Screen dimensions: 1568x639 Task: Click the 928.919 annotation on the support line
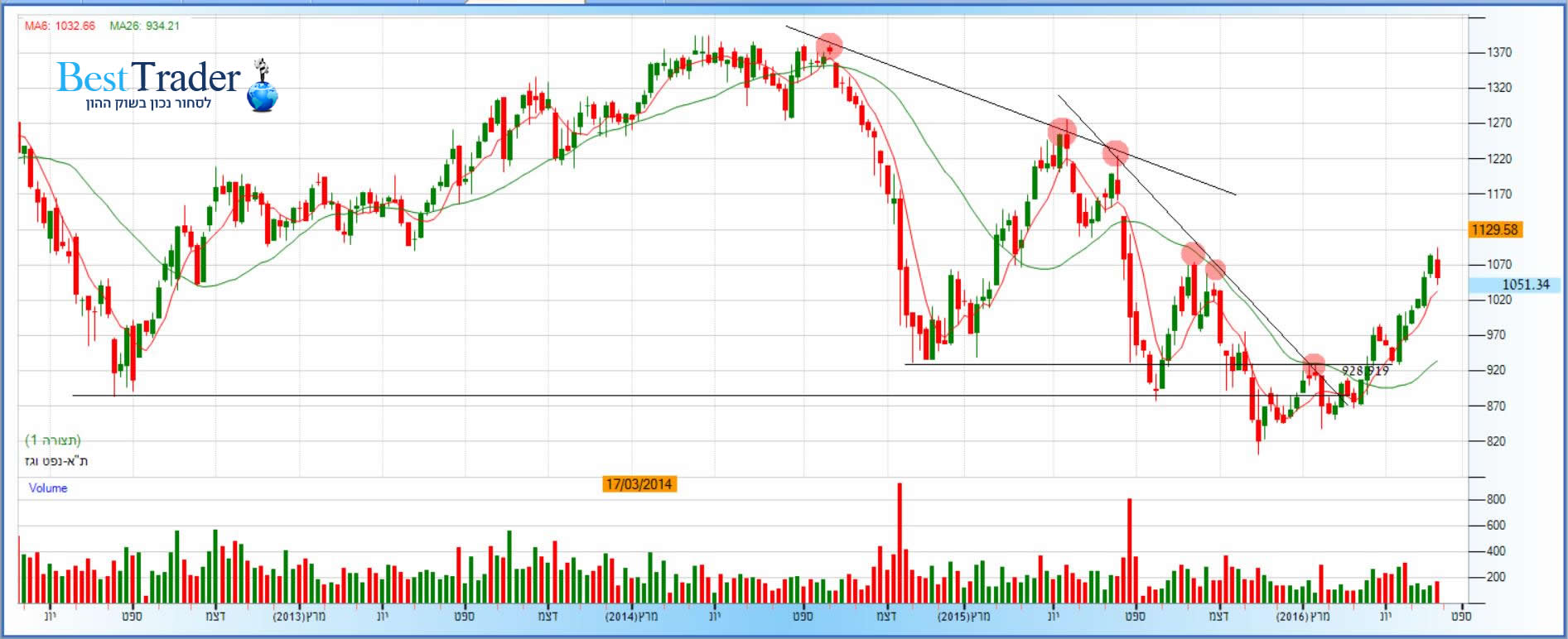(x=1364, y=372)
